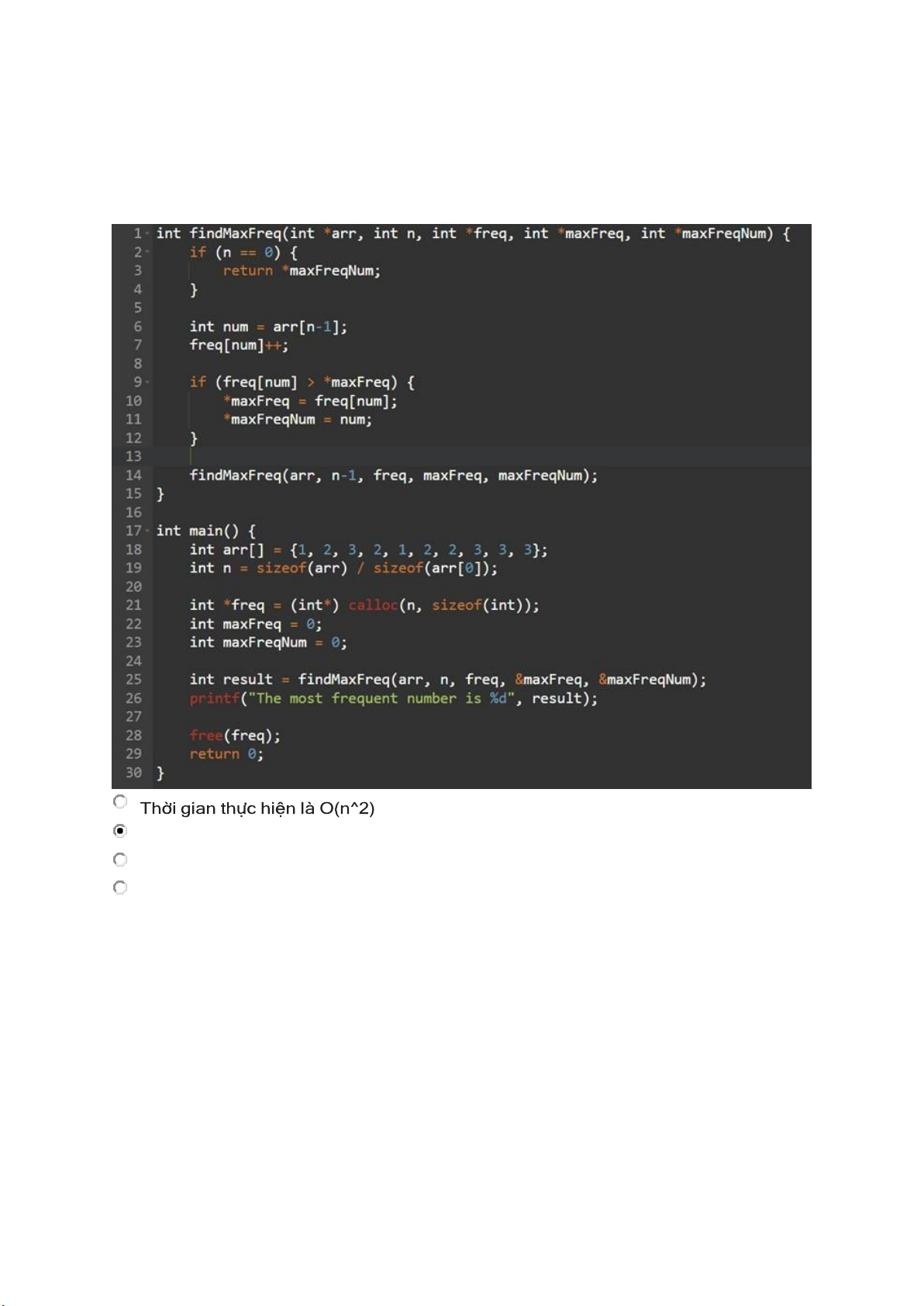
Task: Click the 'The most frequent number is %d' string
Action: pyautogui.click(x=380, y=698)
